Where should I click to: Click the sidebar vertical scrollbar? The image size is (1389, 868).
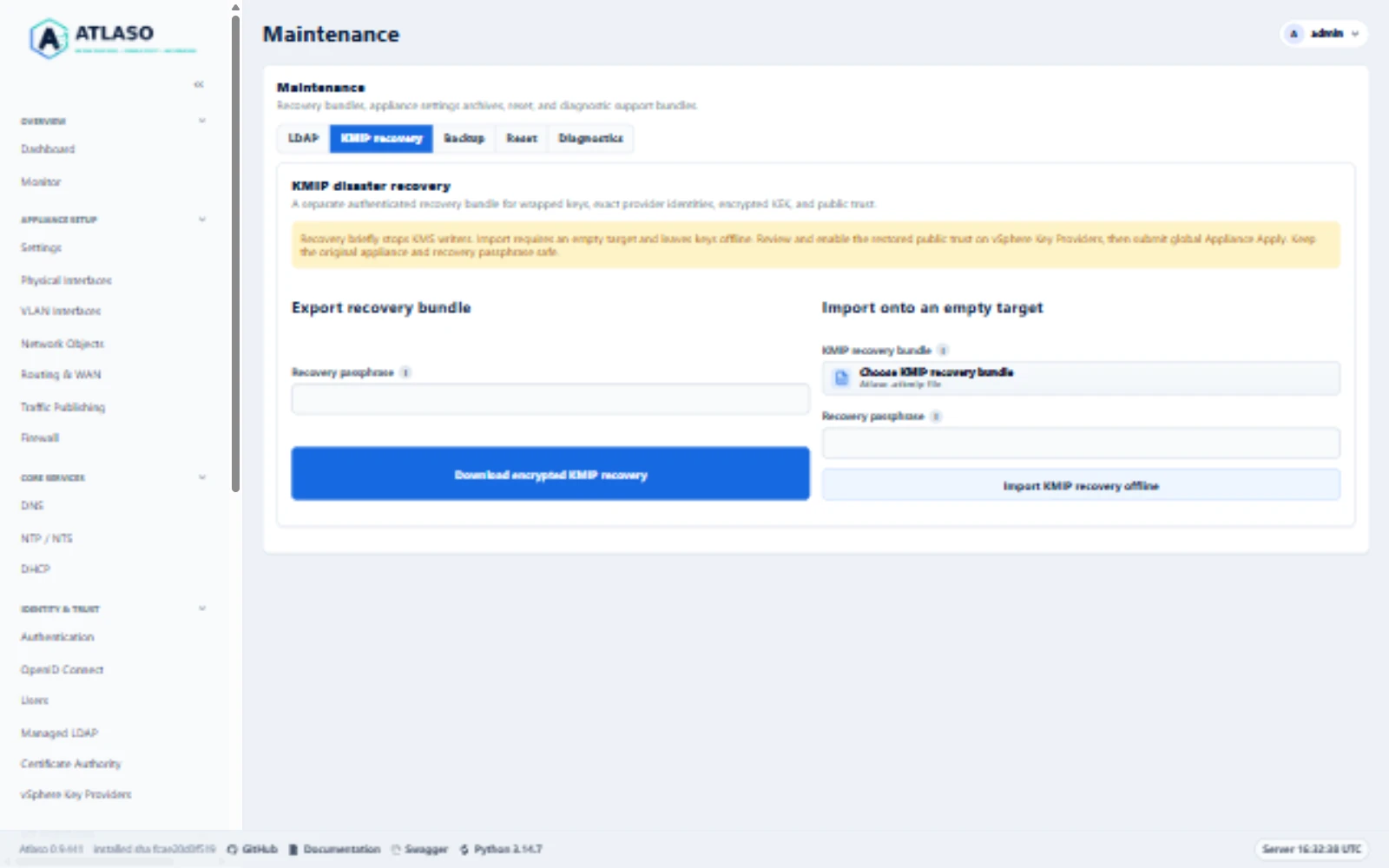(235, 253)
